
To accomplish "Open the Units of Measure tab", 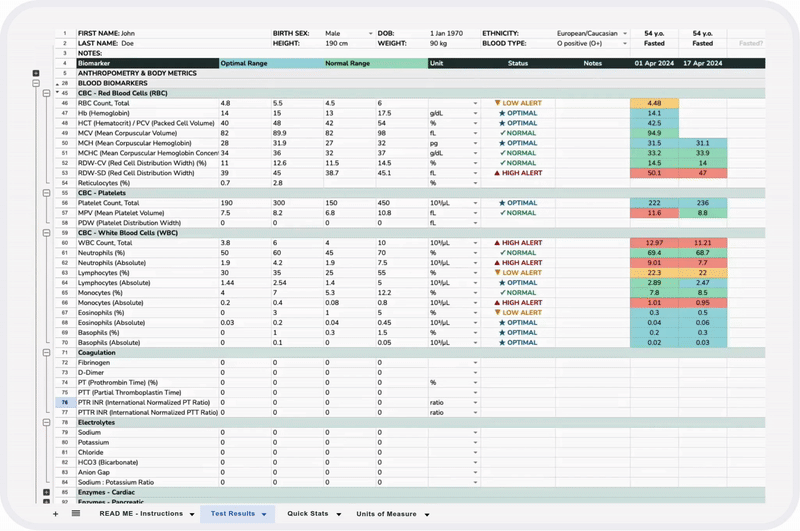I will (x=386, y=514).
